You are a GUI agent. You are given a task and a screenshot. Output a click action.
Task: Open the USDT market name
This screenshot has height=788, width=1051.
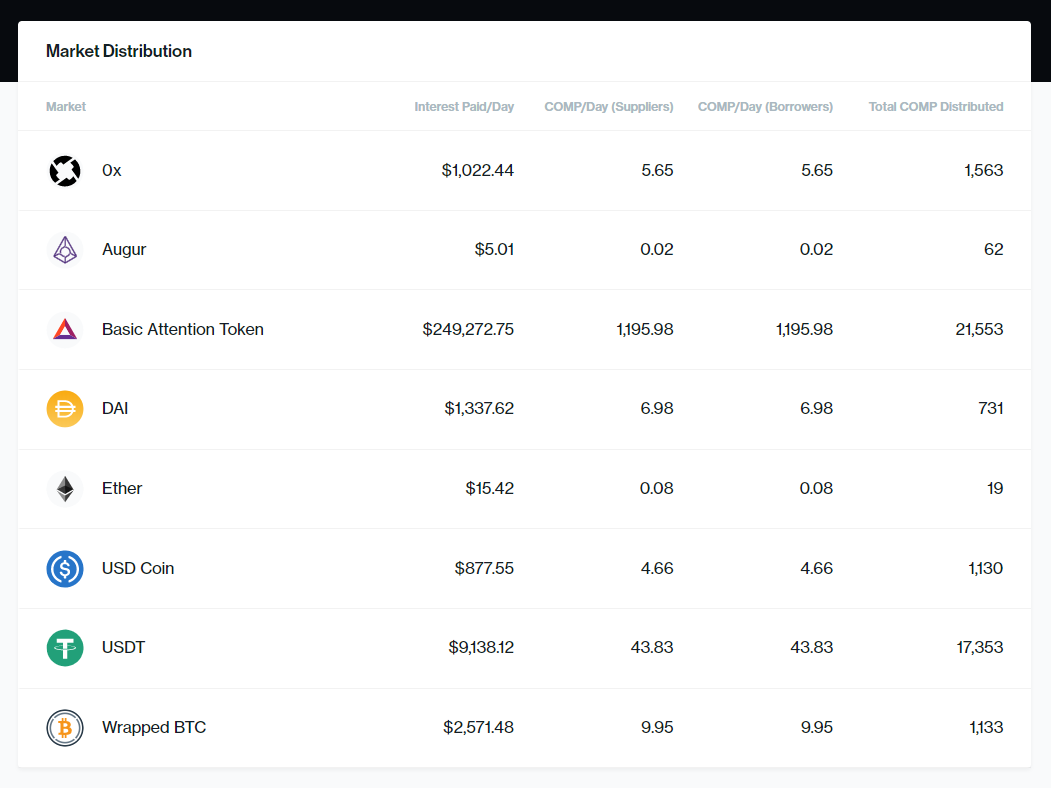coord(123,647)
